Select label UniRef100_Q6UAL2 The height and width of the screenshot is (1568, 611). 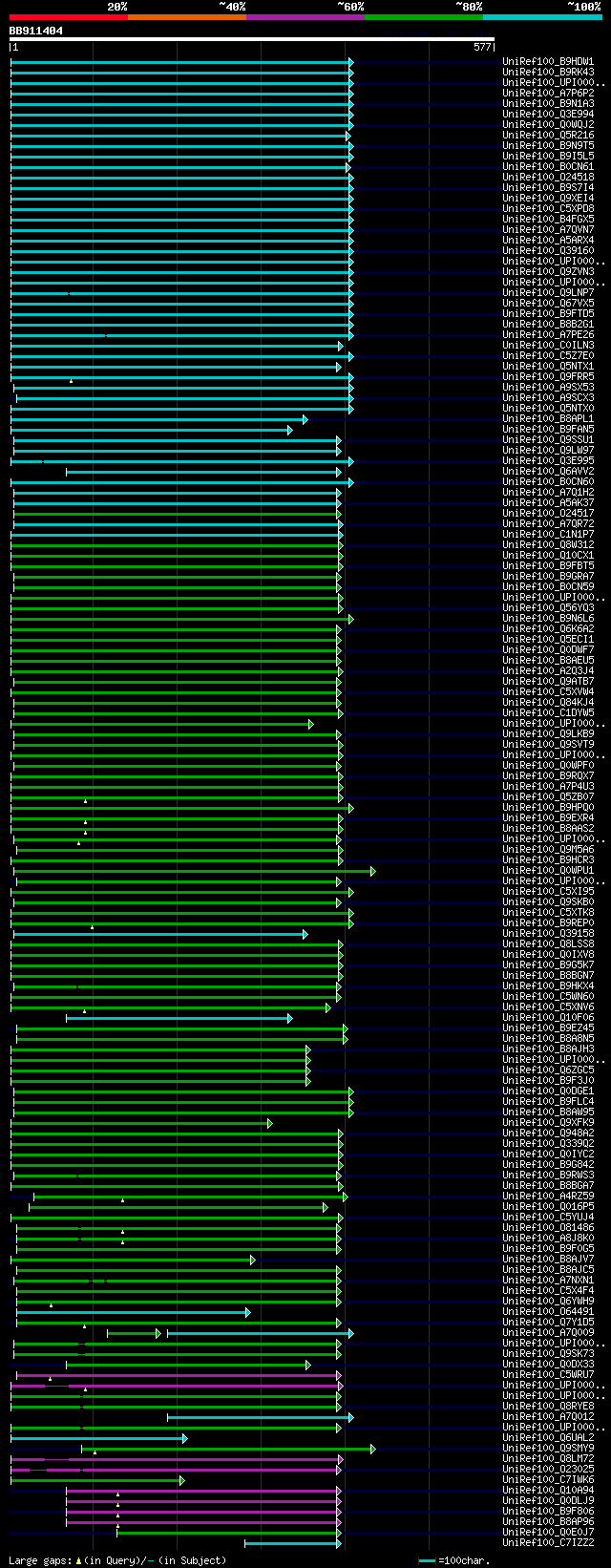548,1438
